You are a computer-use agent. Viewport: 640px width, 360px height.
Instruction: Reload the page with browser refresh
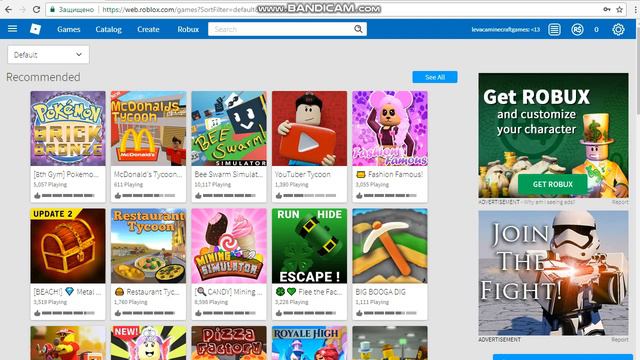click(x=36, y=9)
